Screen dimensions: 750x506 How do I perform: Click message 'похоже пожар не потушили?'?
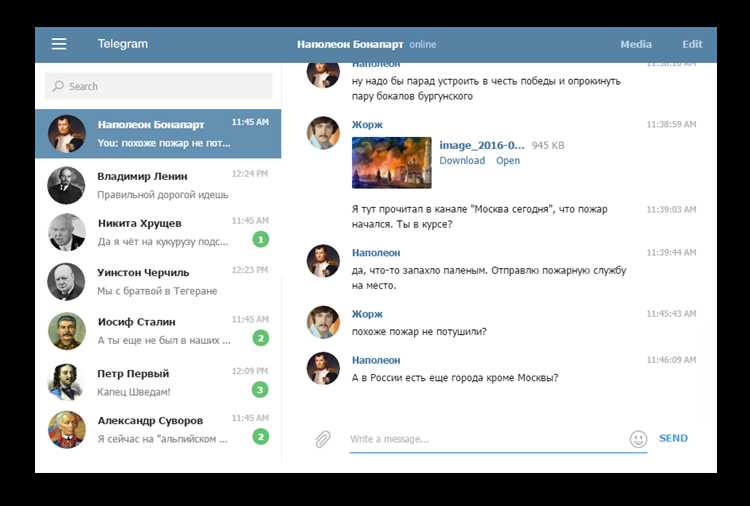tap(419, 331)
